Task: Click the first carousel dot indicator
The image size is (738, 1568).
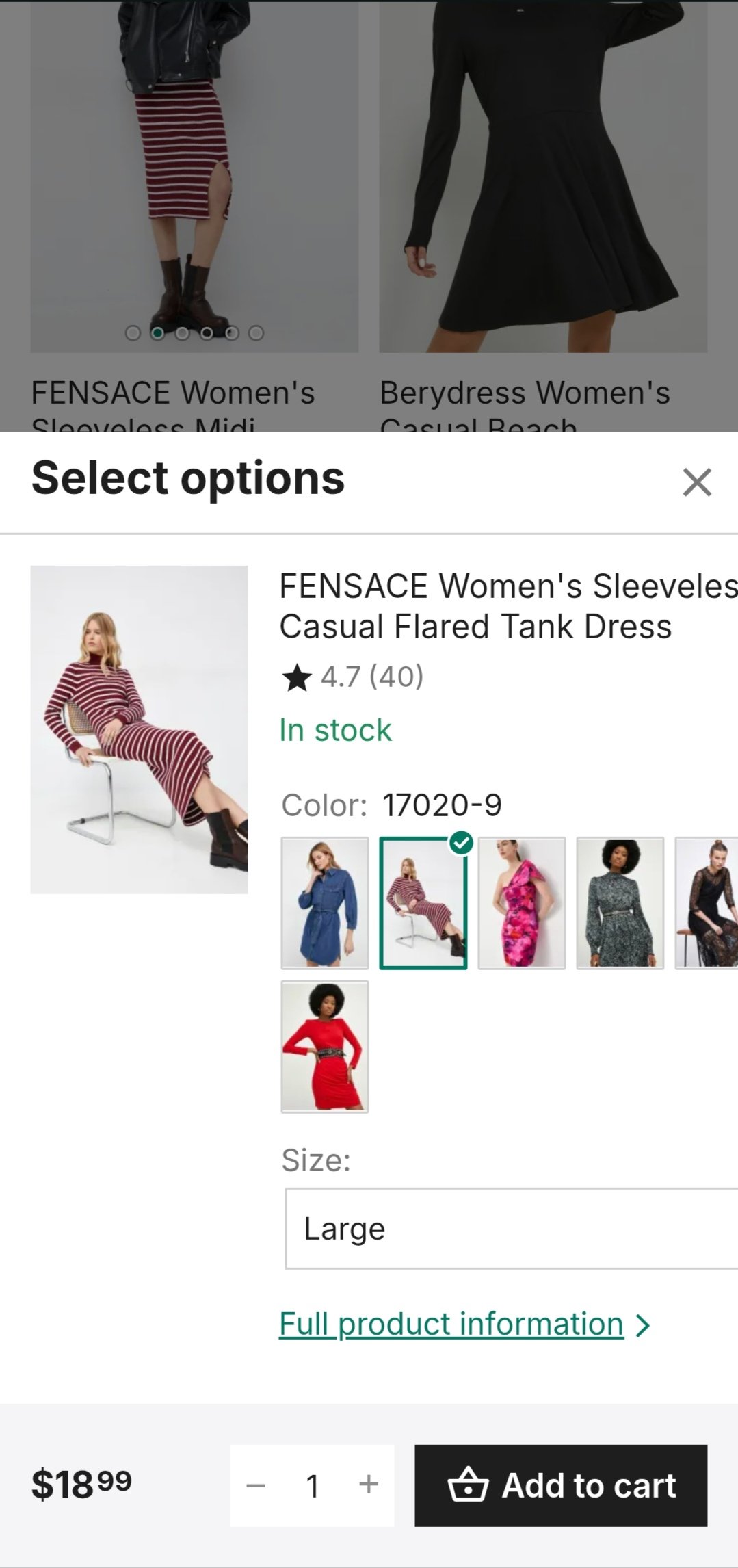Action: [133, 333]
